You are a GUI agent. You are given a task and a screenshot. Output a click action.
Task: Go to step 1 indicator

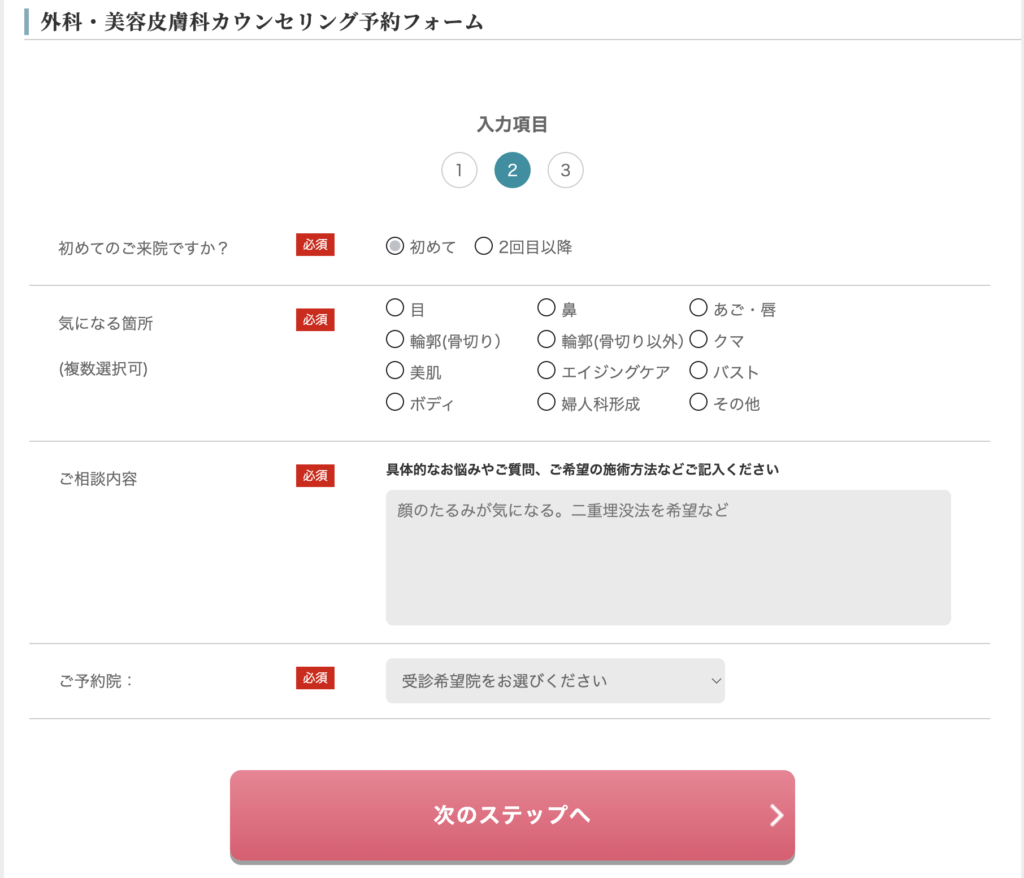coord(459,170)
